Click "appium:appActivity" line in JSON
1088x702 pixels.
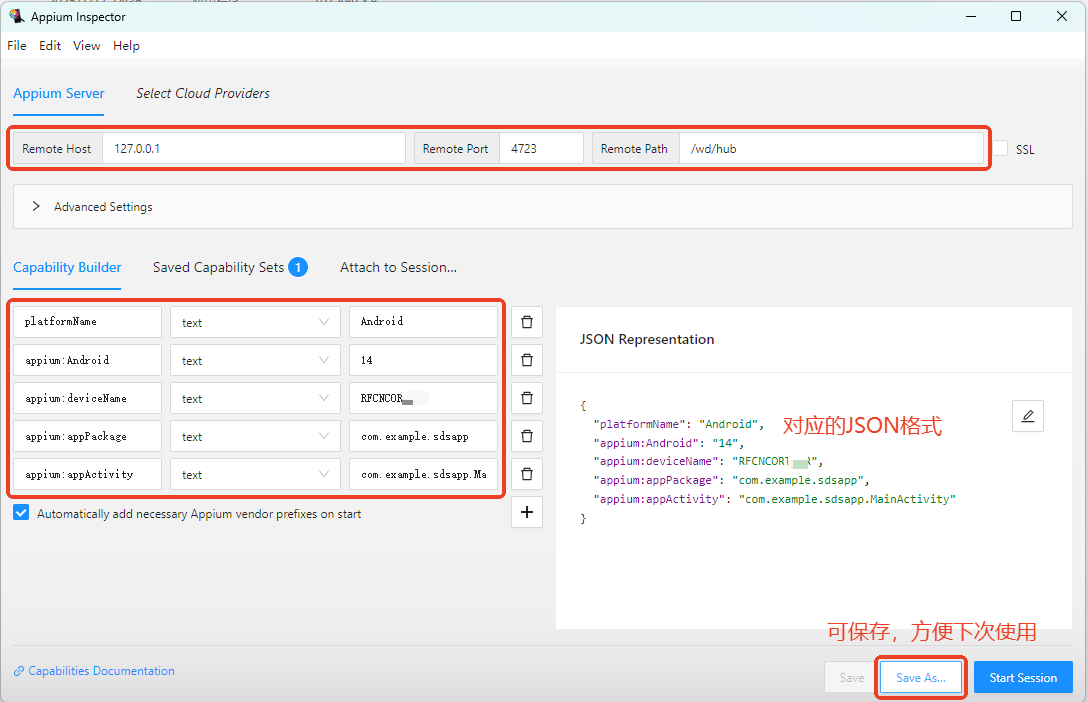pyautogui.click(x=774, y=499)
